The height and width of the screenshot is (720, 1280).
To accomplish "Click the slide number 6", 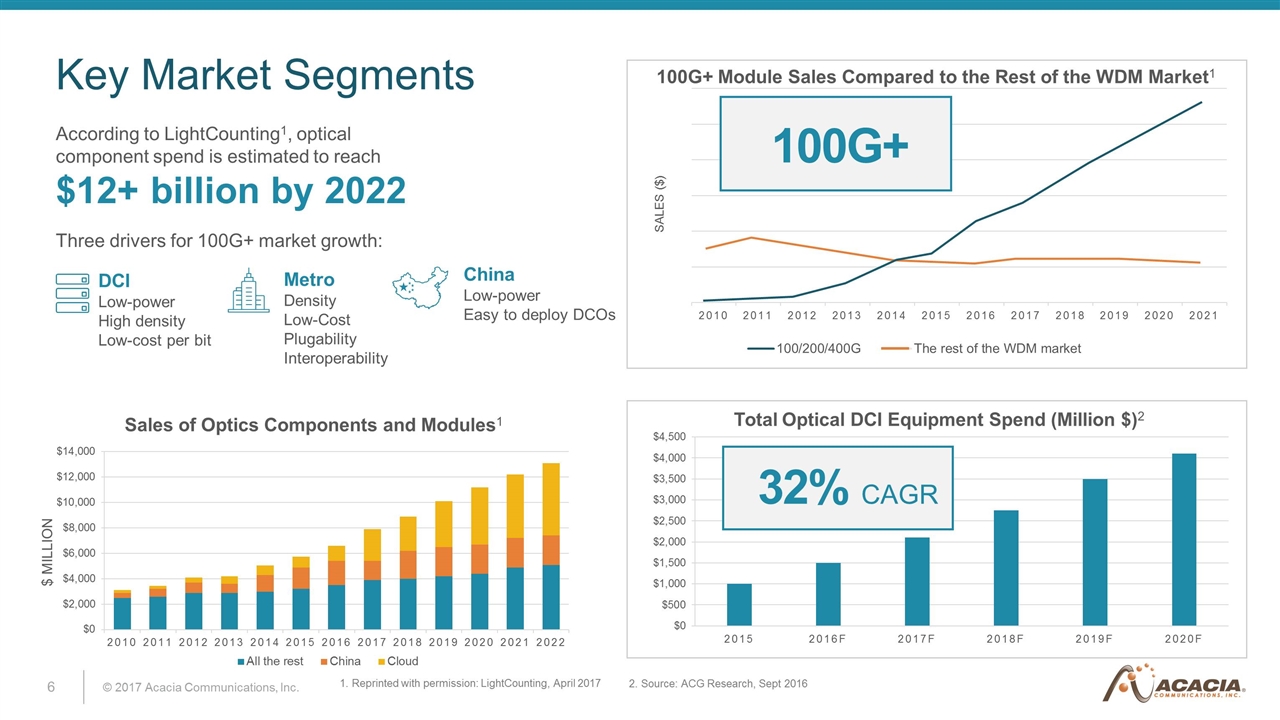I will [50, 687].
